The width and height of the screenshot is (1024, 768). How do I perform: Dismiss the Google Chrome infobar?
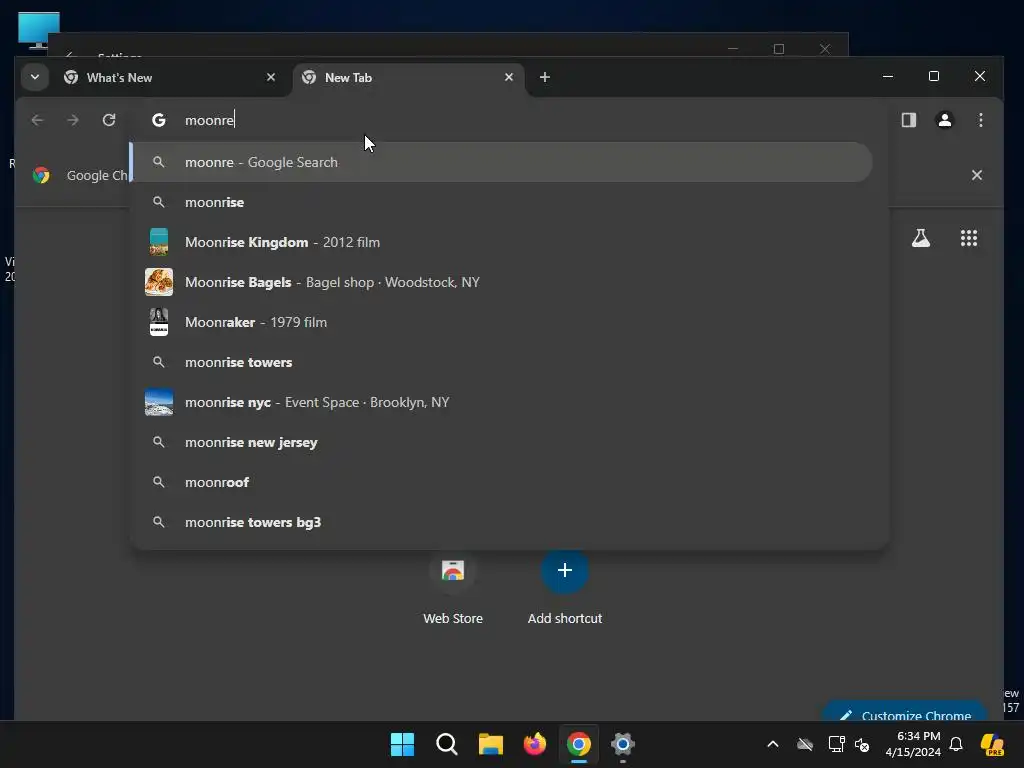(977, 175)
